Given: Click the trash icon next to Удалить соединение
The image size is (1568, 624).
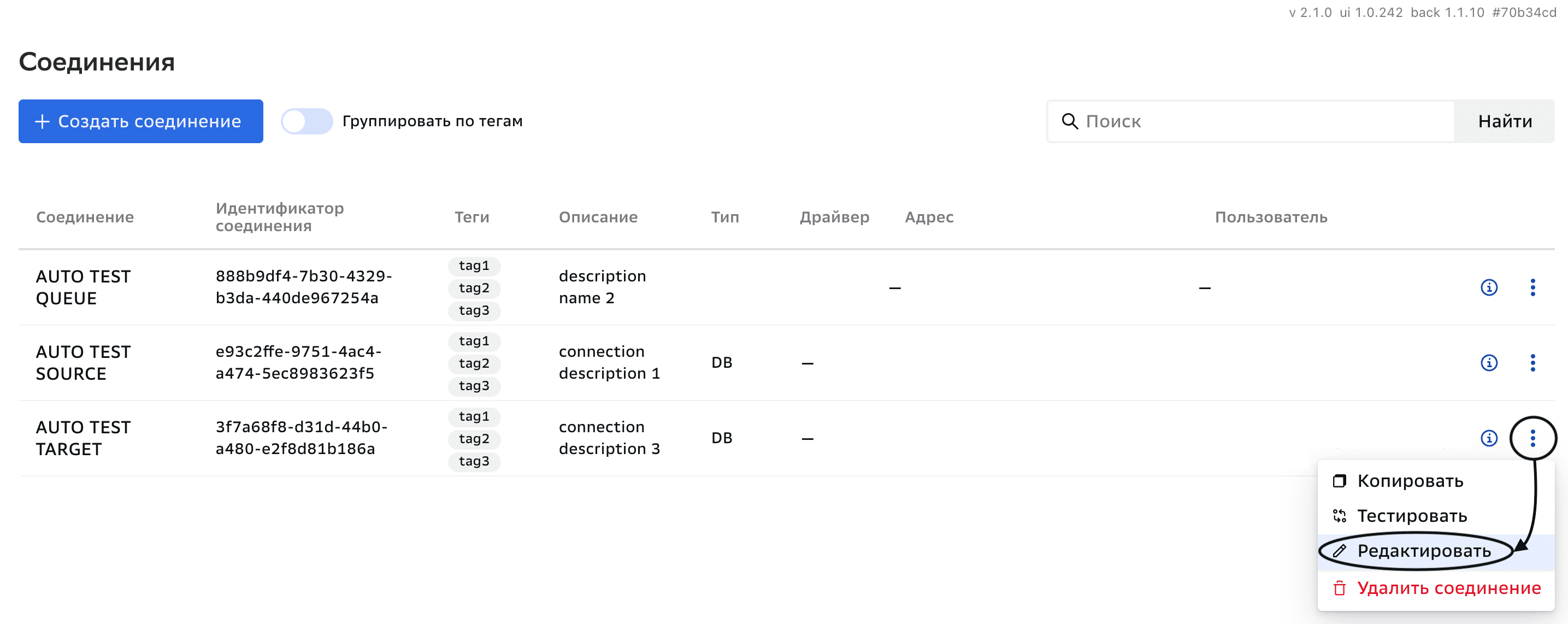Looking at the screenshot, I should [x=1339, y=588].
